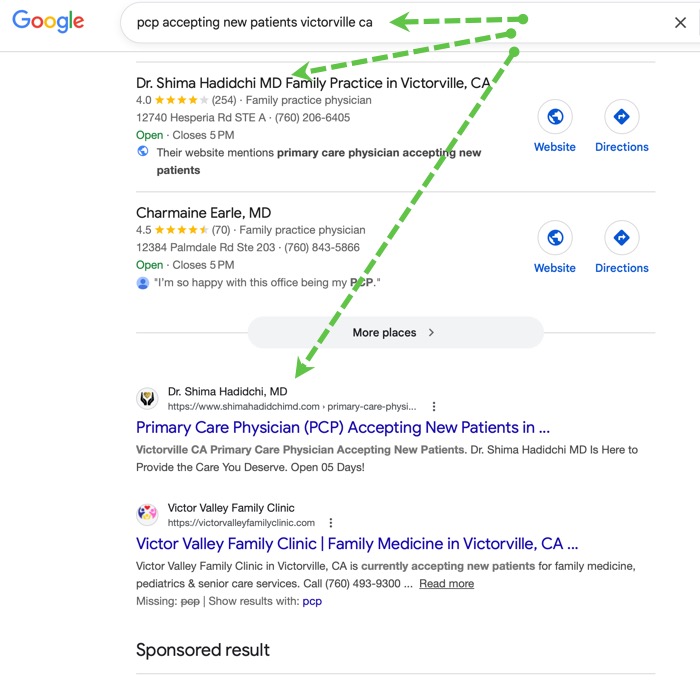Click the shimahadidchimd.com URL breadcrumb

click(291, 407)
